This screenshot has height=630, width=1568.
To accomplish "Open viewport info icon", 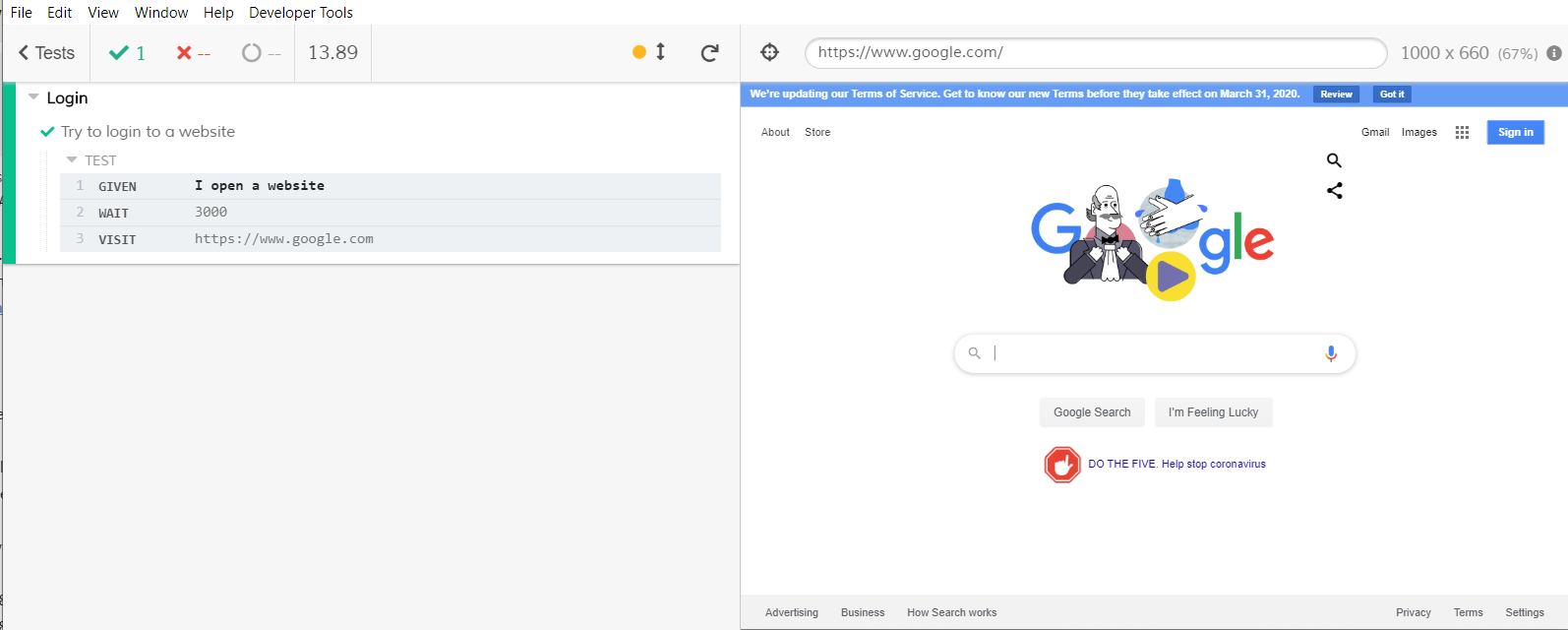I will pyautogui.click(x=1554, y=53).
